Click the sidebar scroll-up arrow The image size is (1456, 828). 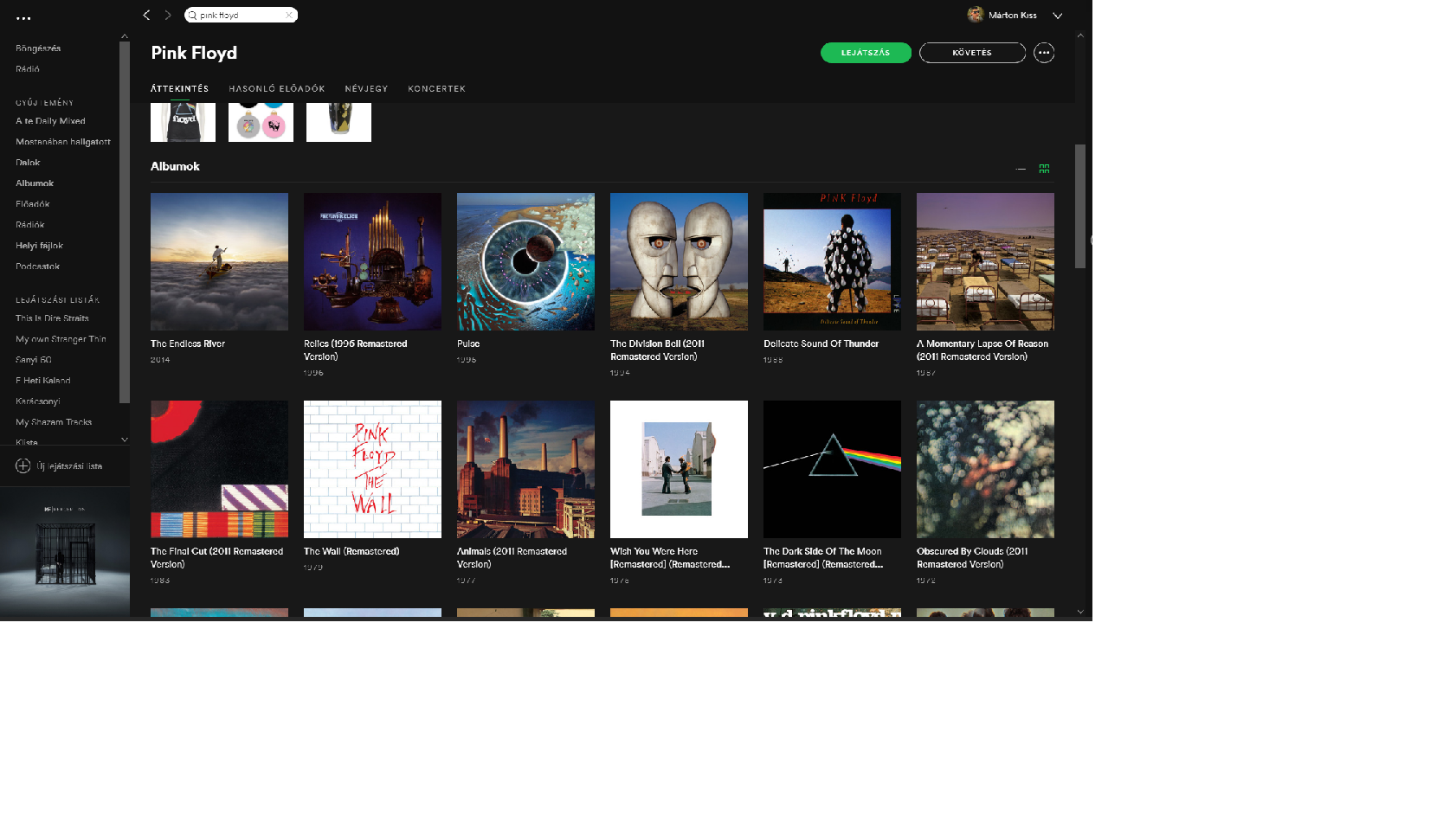tap(125, 36)
